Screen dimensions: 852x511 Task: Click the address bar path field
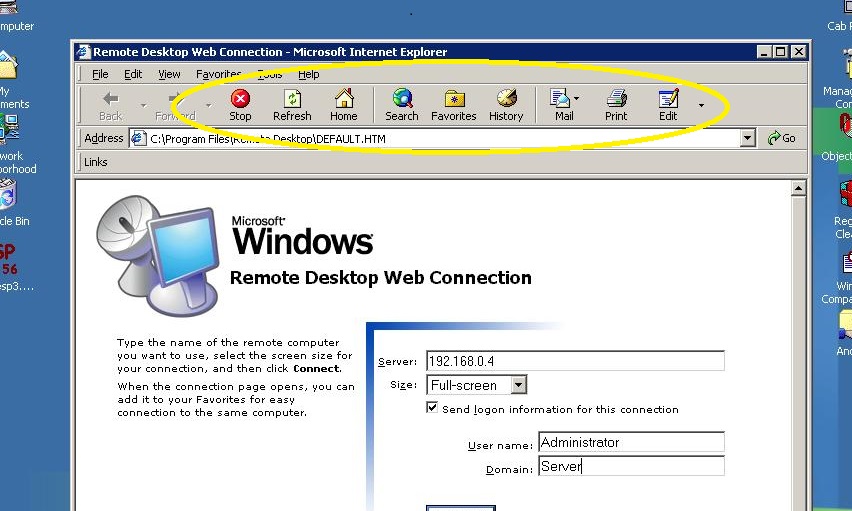click(443, 139)
